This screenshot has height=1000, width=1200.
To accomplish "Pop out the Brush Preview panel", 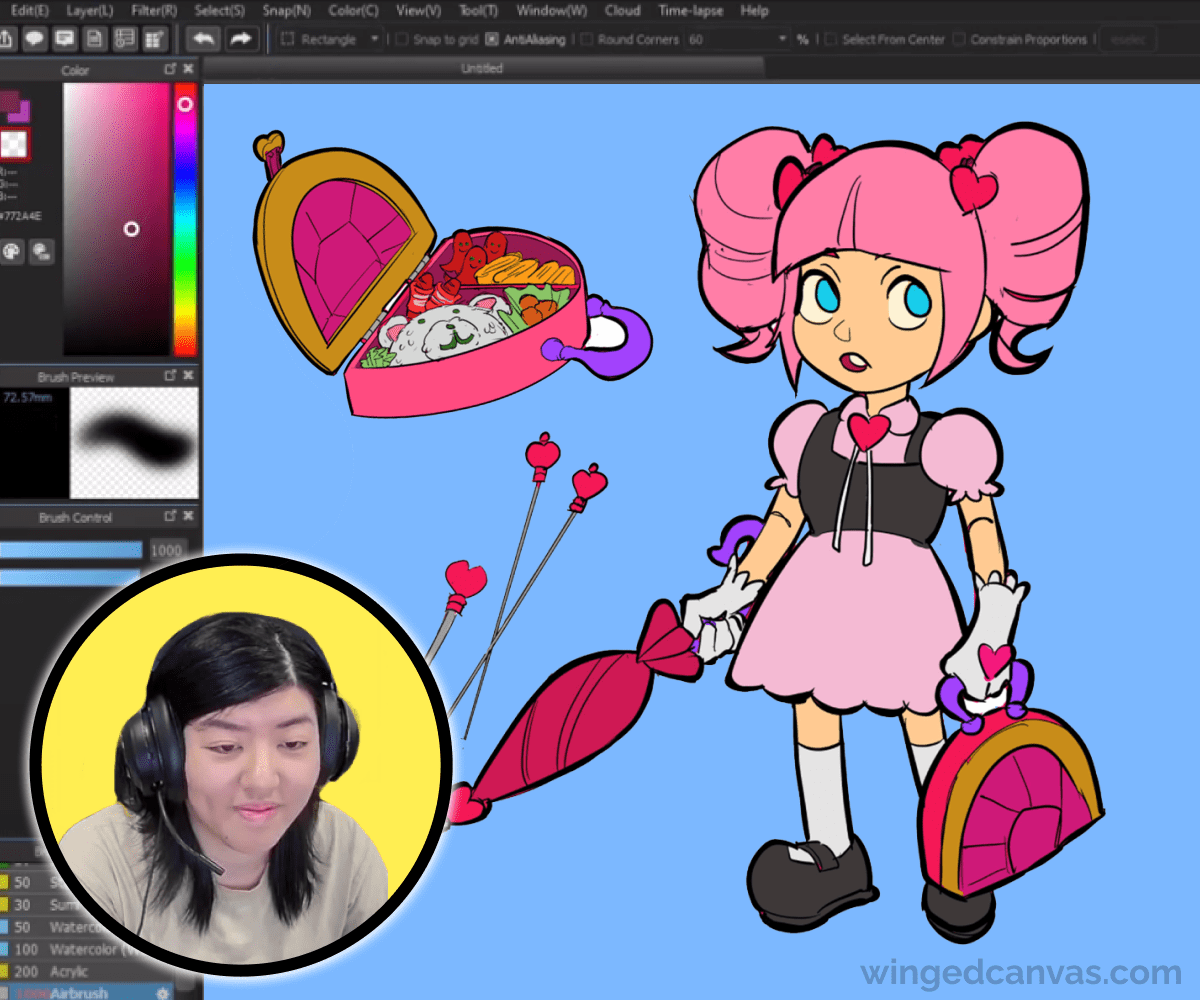I will tap(170, 376).
